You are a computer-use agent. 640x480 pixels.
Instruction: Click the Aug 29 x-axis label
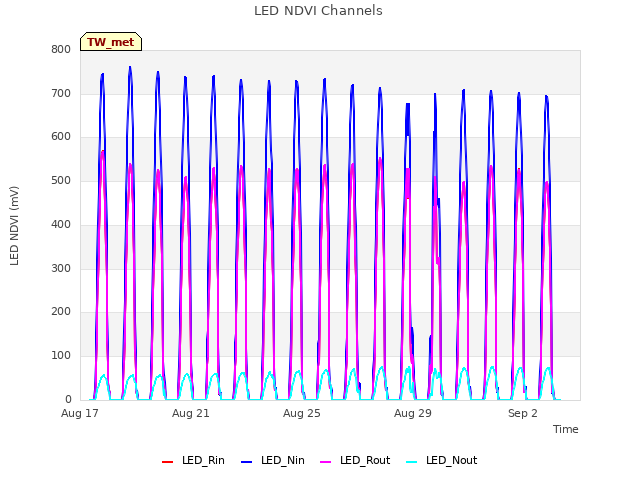[x=413, y=413]
